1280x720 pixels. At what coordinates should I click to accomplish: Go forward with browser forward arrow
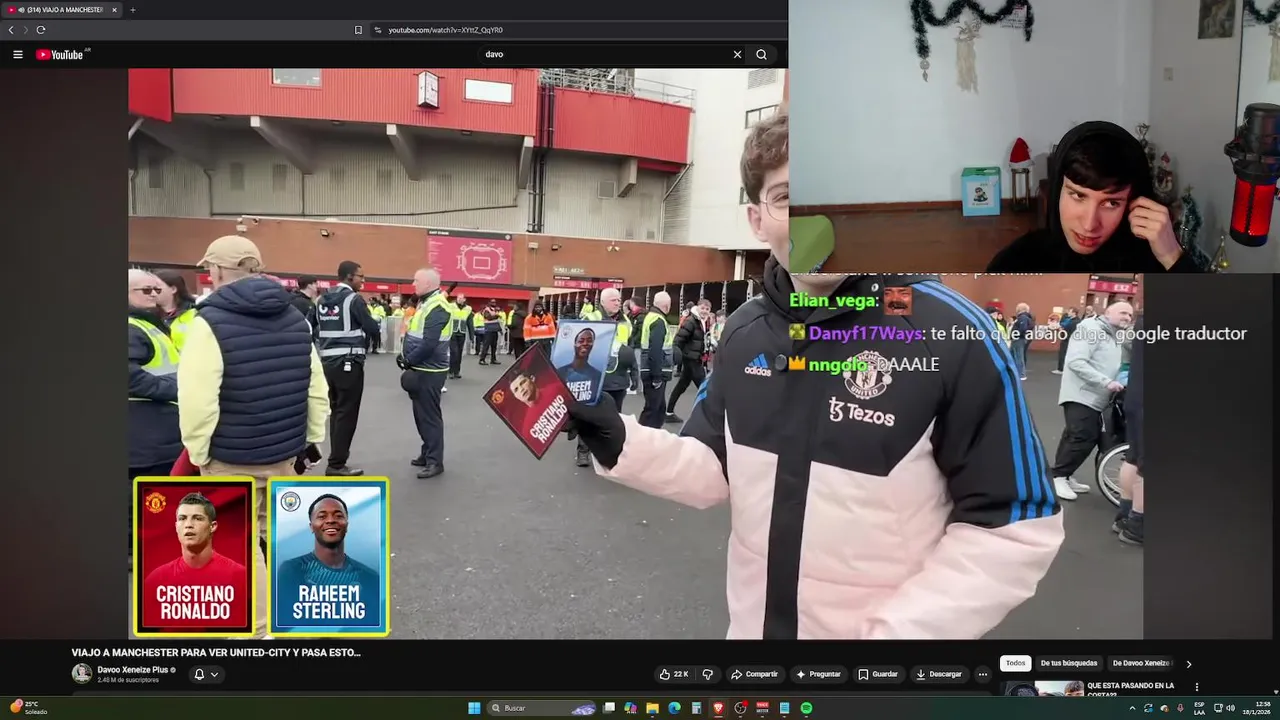pos(26,30)
